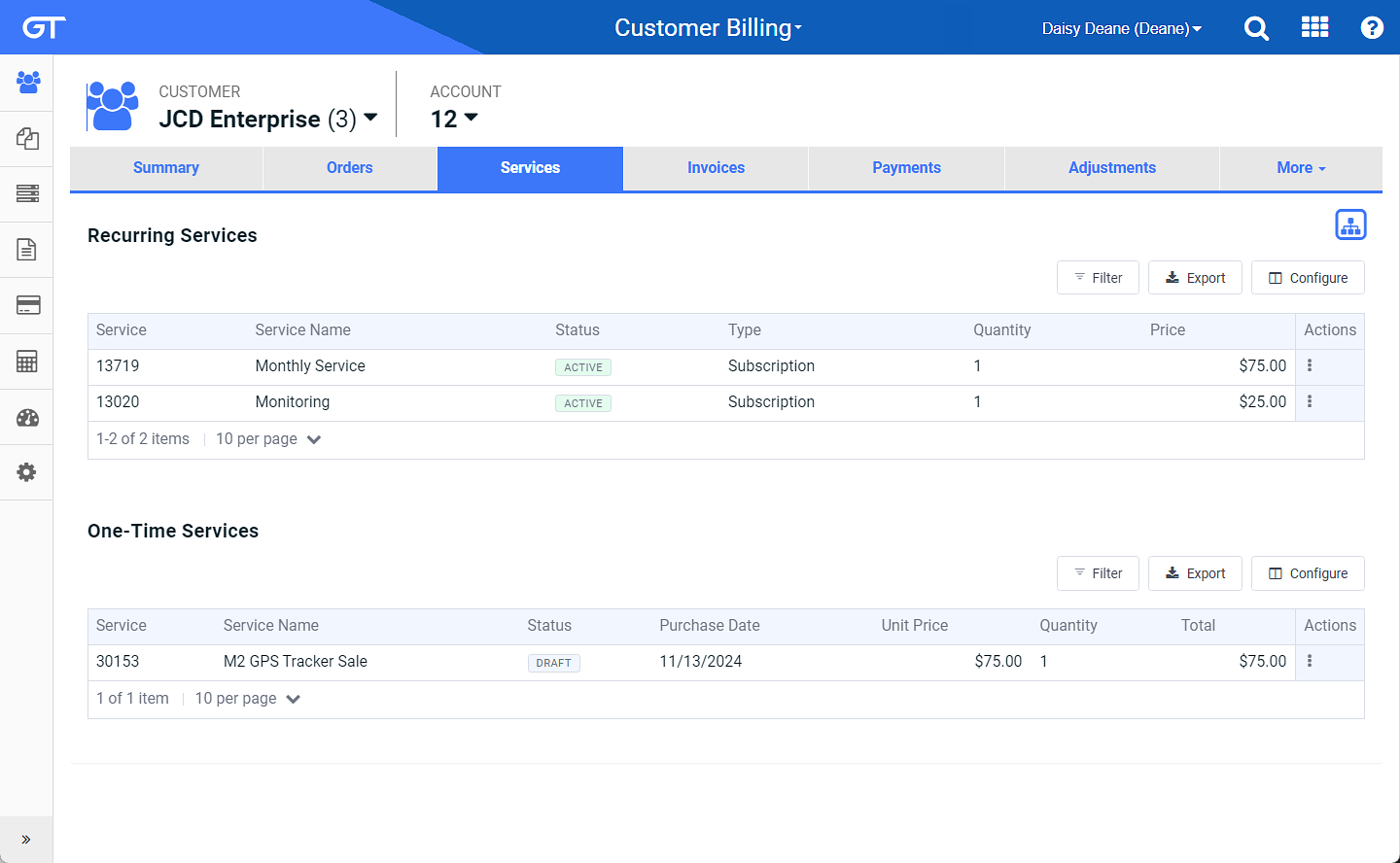Change Recurring Services items per page
1400x863 pixels.
(x=268, y=439)
